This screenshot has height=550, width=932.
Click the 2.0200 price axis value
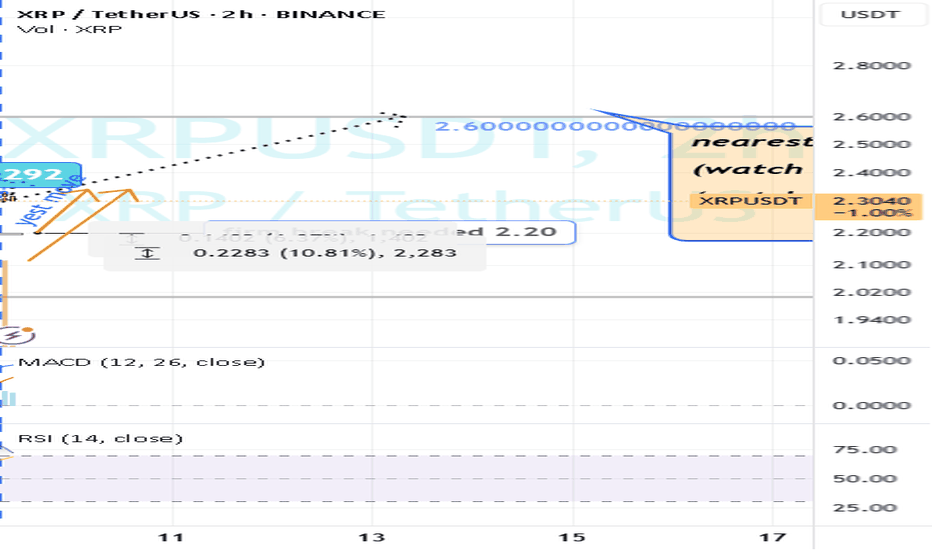click(871, 292)
